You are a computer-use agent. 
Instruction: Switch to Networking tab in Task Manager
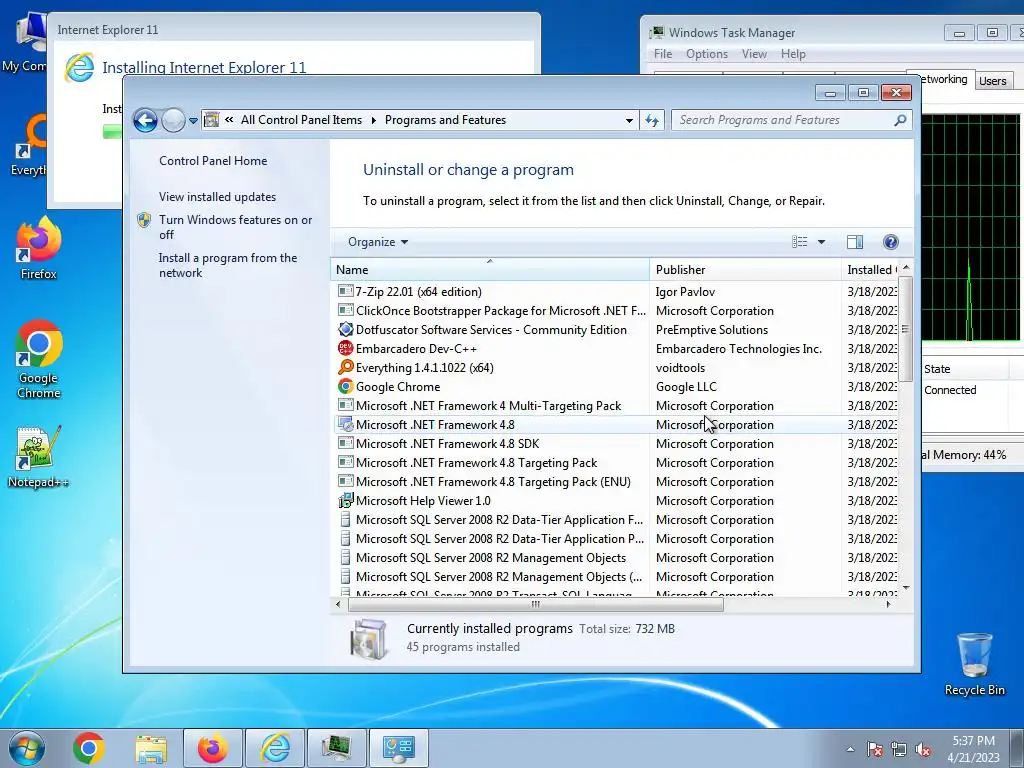pyautogui.click(x=944, y=78)
